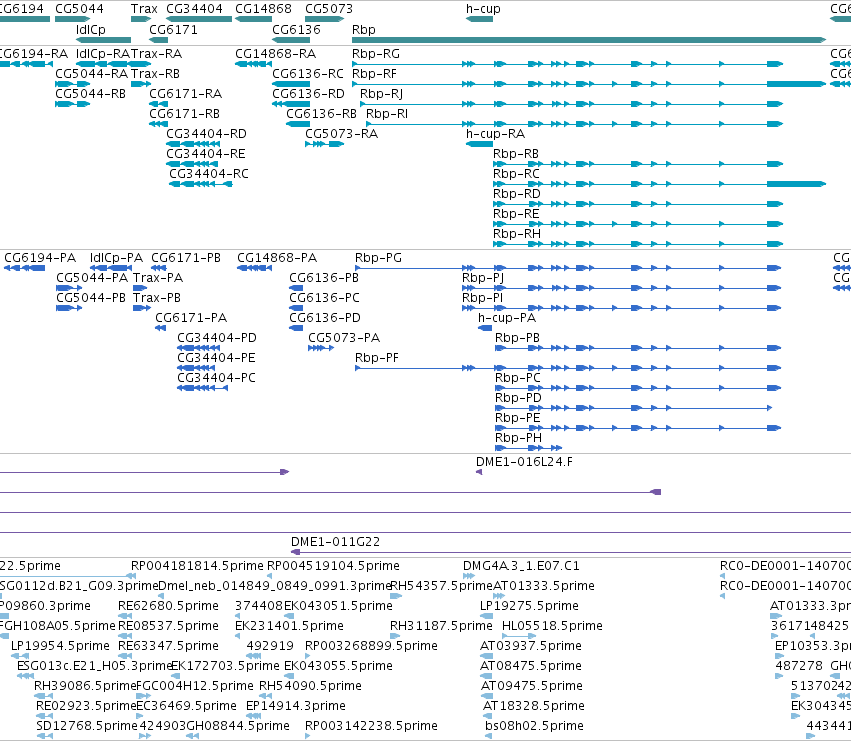Click the CG6136 gene label

[x=296, y=30]
